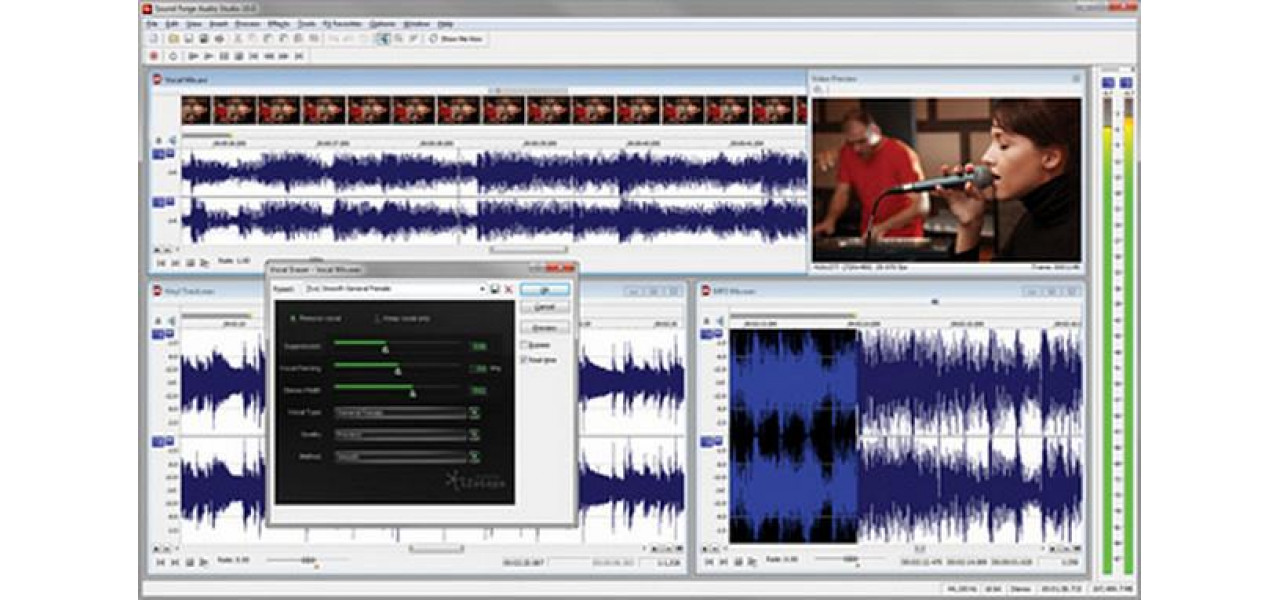Click Go to Start in Vocal Mix window transport
1280x600 pixels.
(161, 262)
